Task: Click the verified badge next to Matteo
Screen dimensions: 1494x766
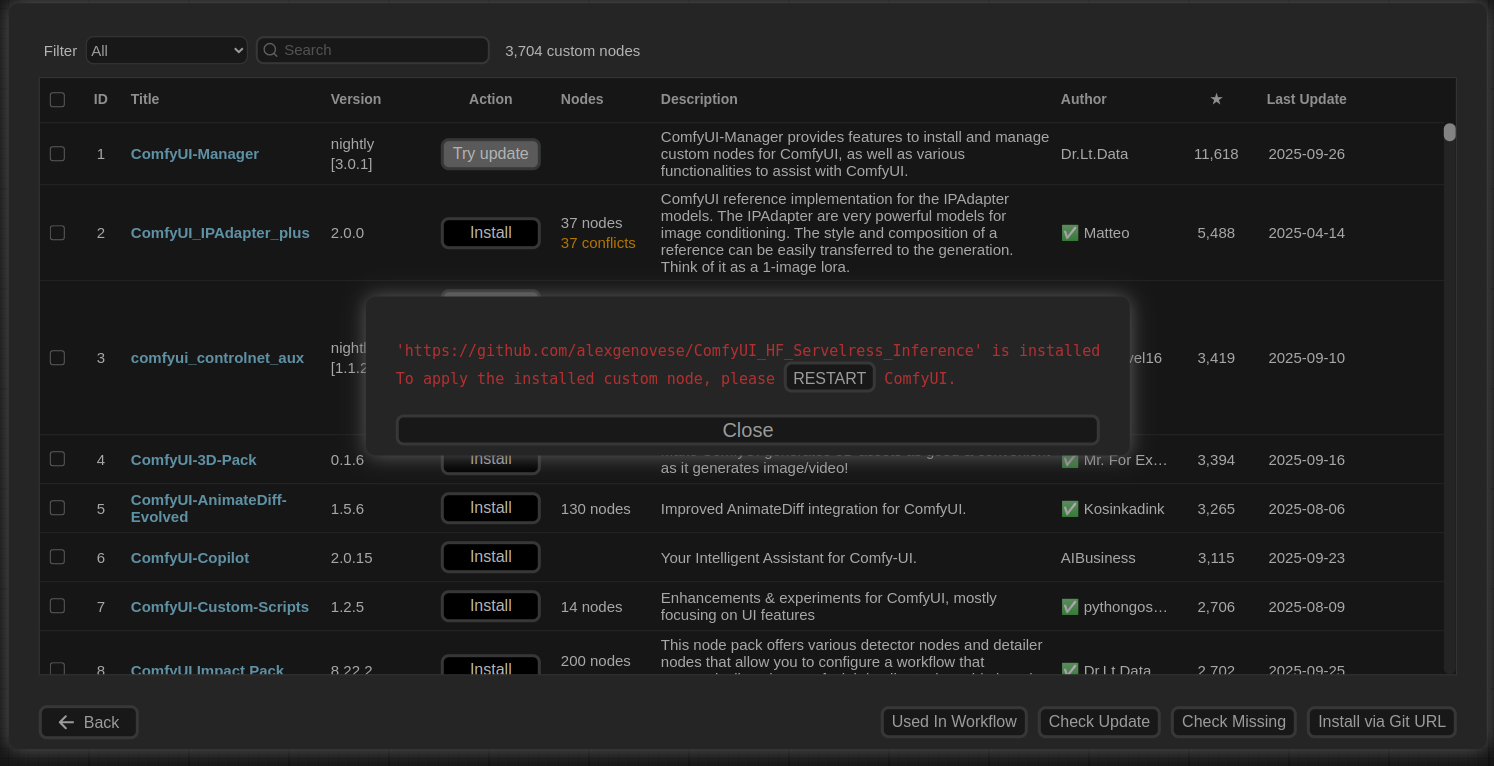Action: (1069, 232)
